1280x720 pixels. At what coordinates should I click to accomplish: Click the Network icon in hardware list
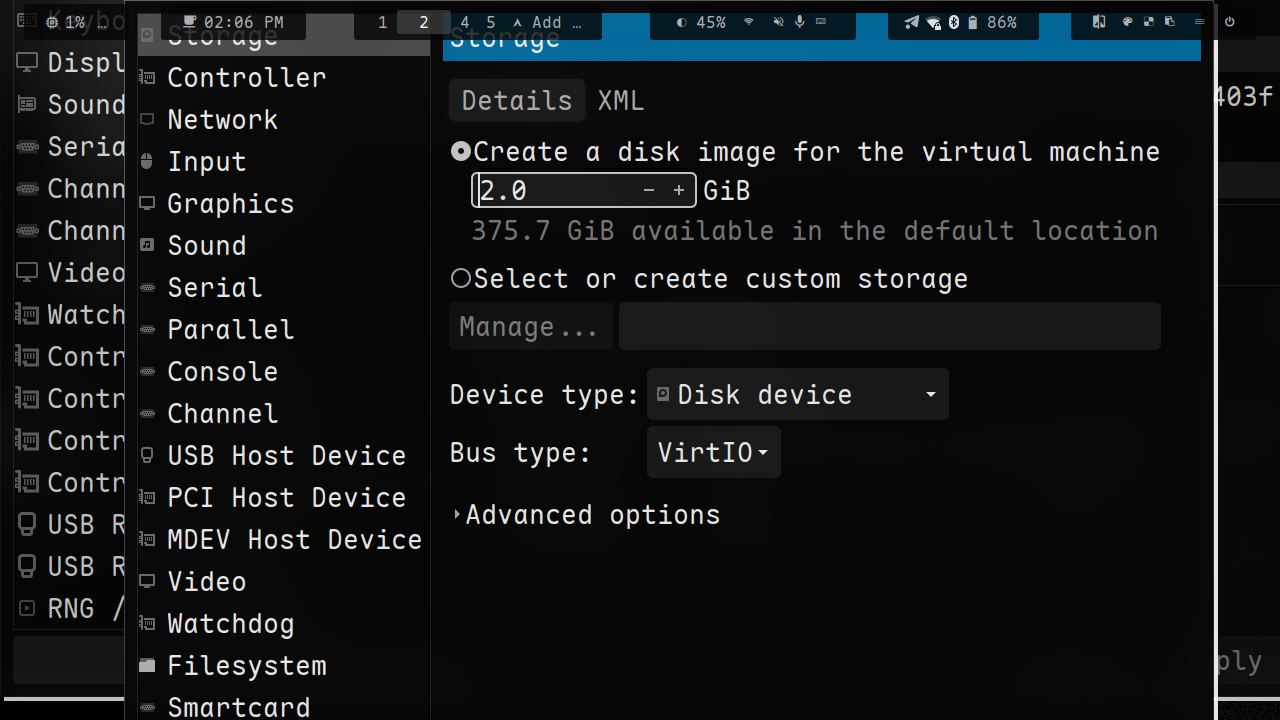pos(147,120)
